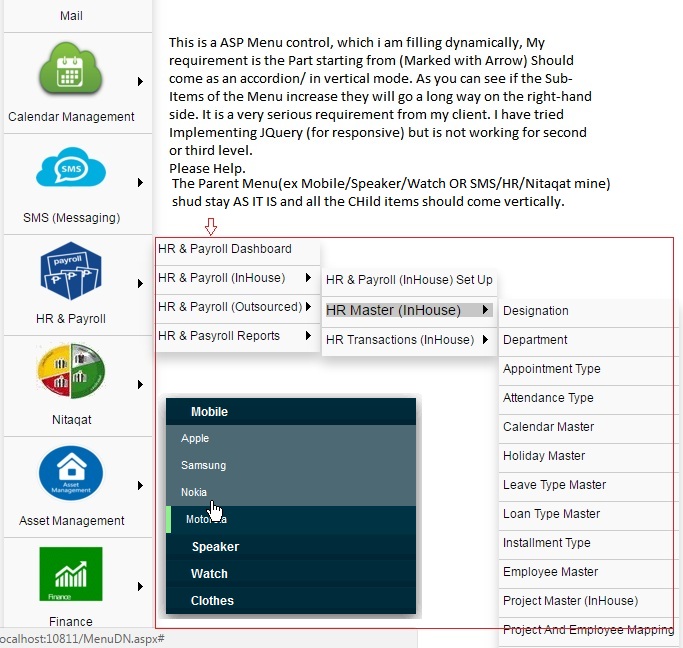
Task: Click the SMS (Messaging) label
Action: pos(71,218)
